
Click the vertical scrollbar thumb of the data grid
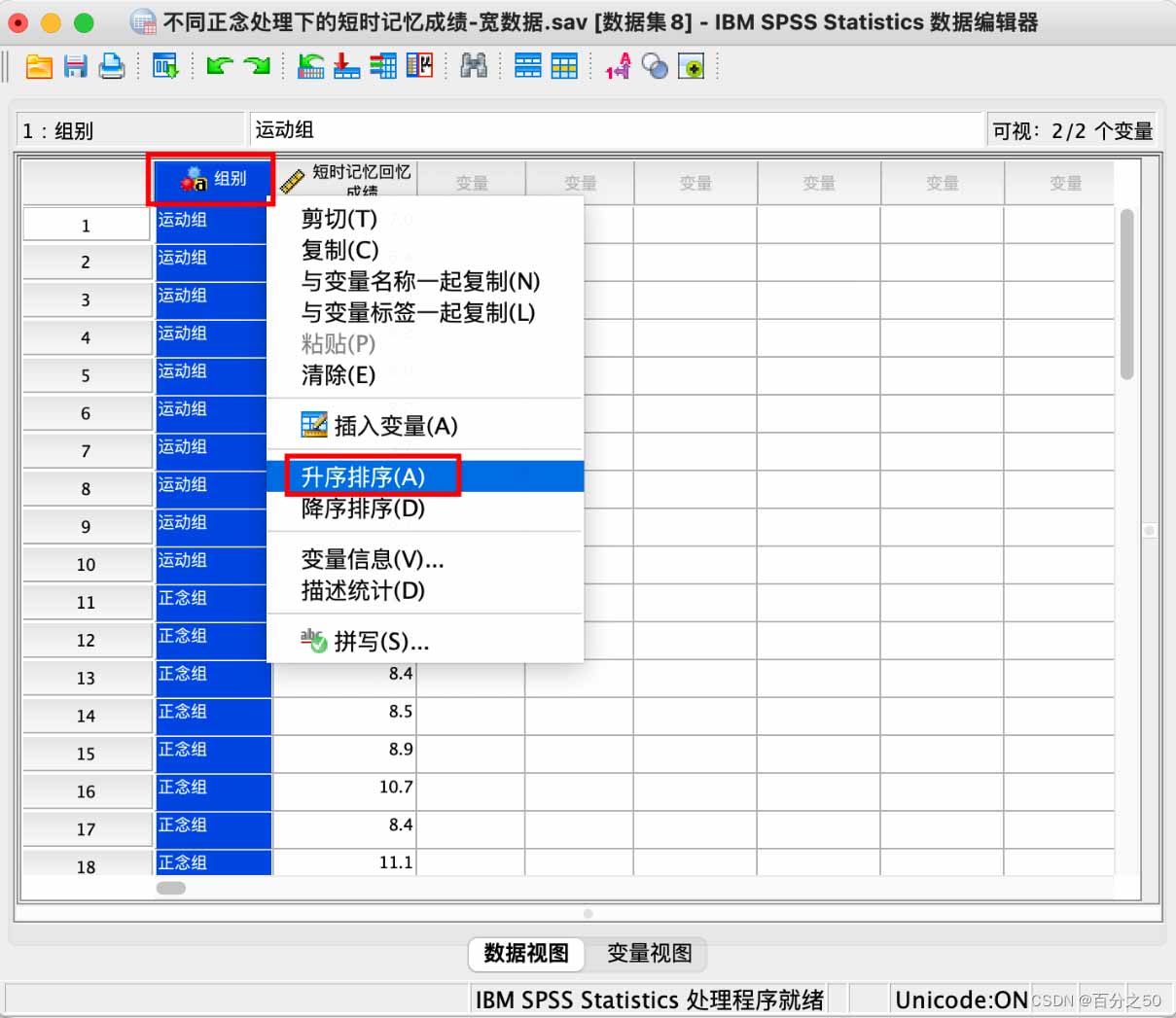1126,294
